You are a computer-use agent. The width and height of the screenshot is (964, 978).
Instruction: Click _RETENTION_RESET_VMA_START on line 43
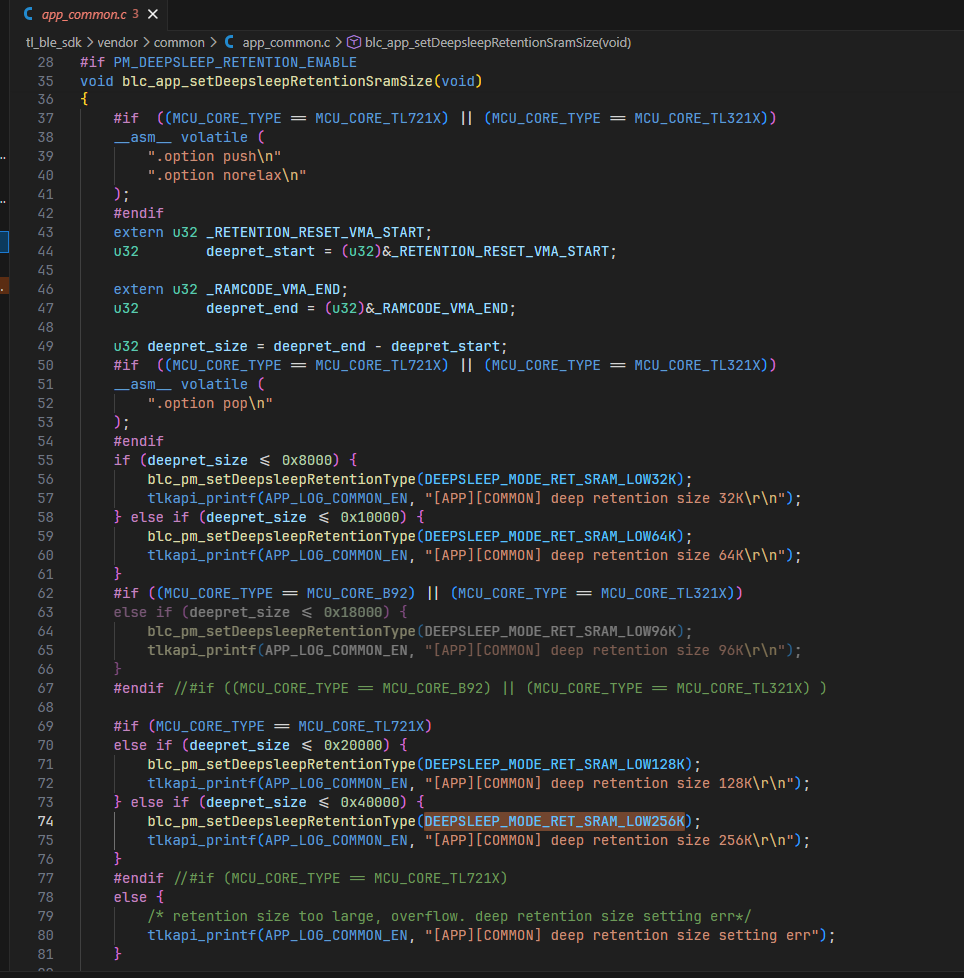click(315, 233)
